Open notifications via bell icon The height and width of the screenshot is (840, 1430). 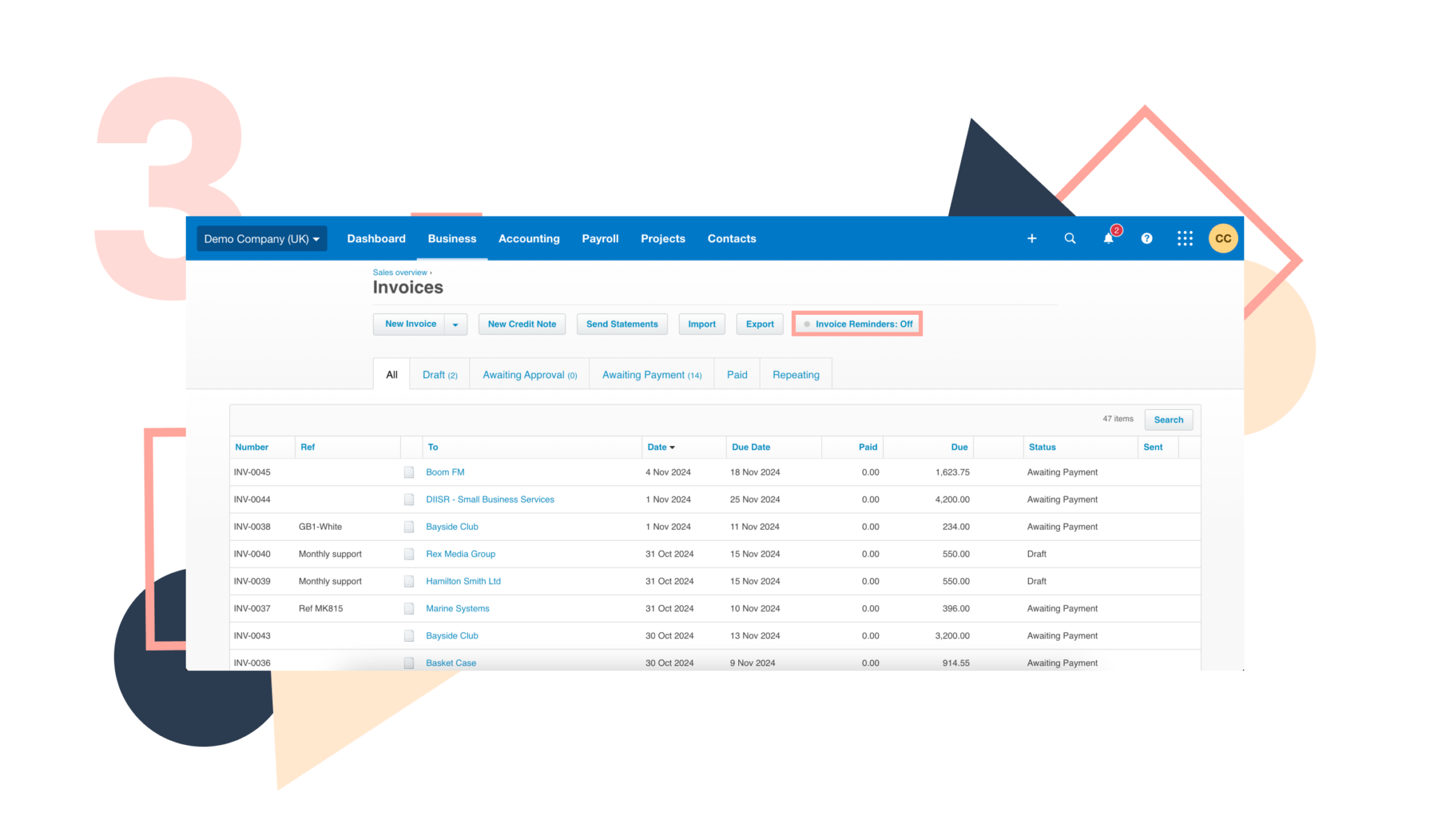[x=1109, y=238]
